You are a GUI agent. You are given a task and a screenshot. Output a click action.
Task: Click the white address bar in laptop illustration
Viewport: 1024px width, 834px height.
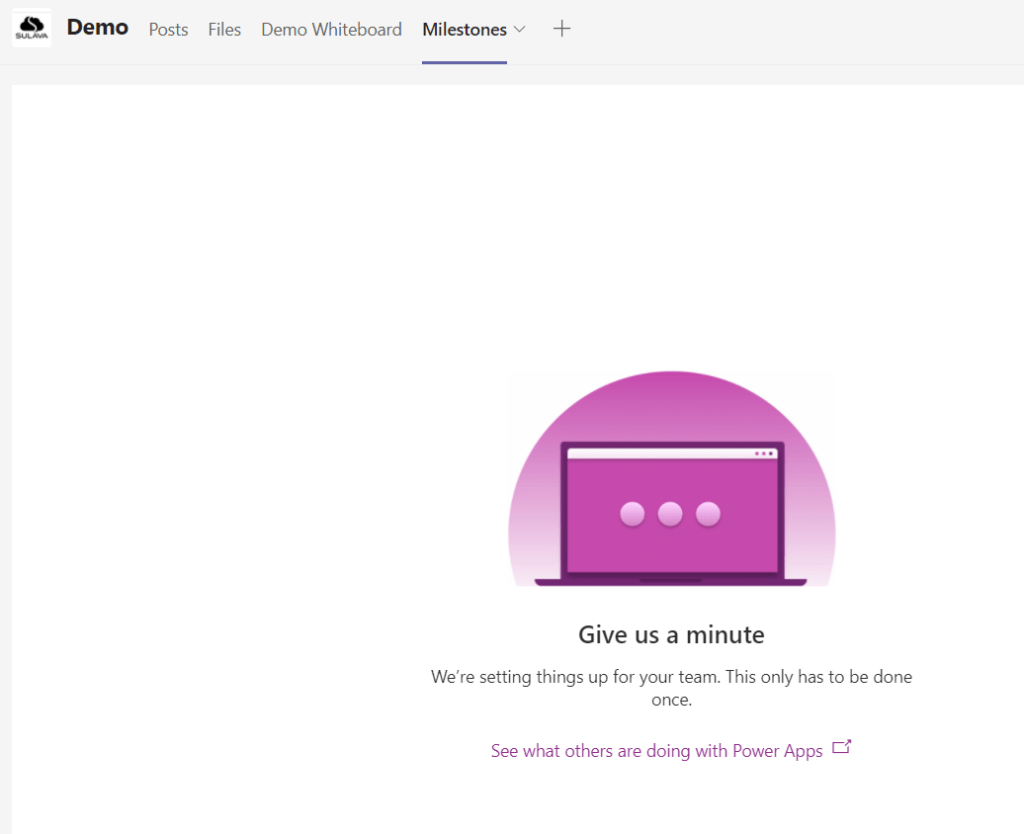click(x=660, y=454)
